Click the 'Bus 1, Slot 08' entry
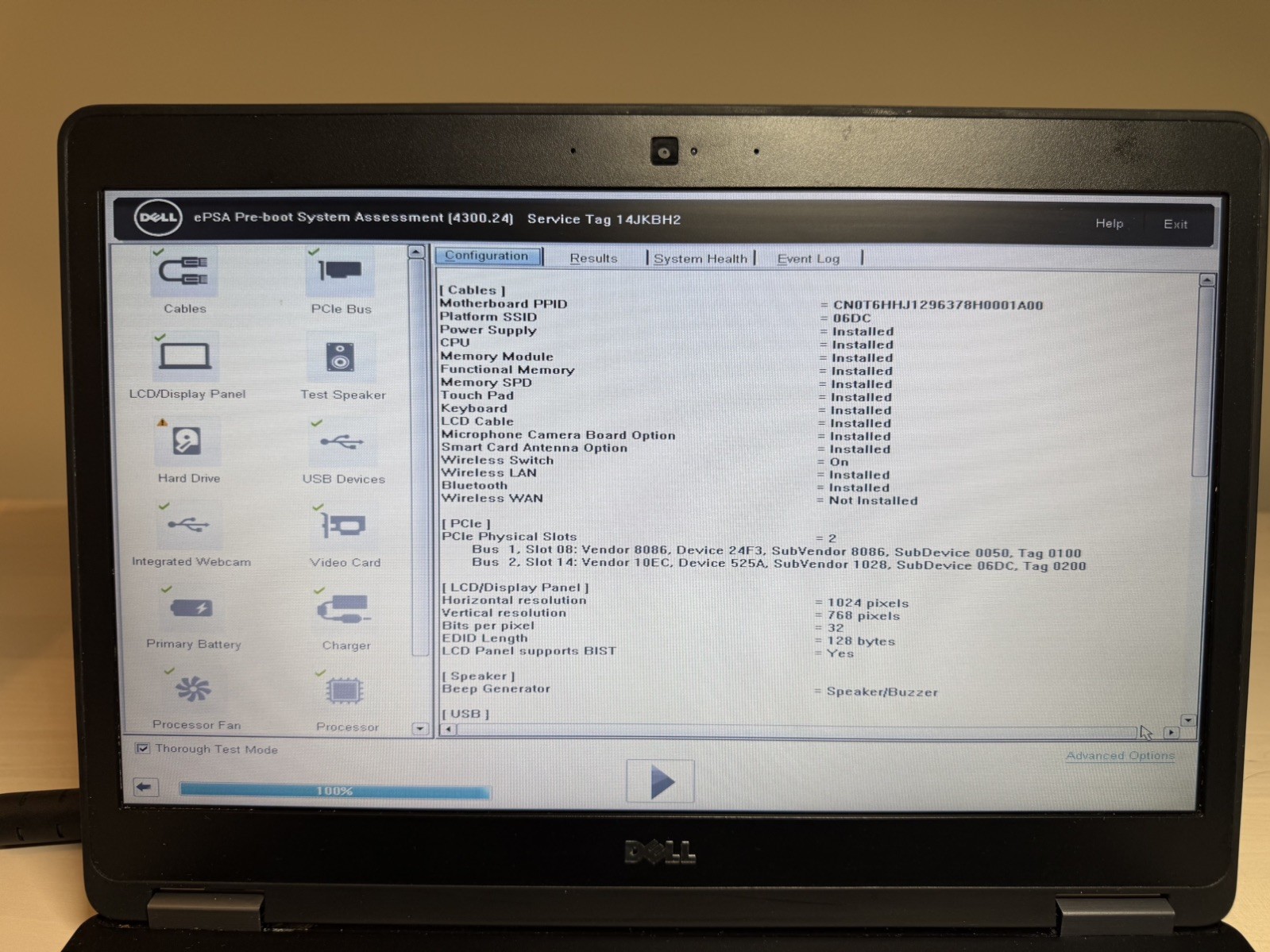This screenshot has width=1270, height=952. click(776, 552)
